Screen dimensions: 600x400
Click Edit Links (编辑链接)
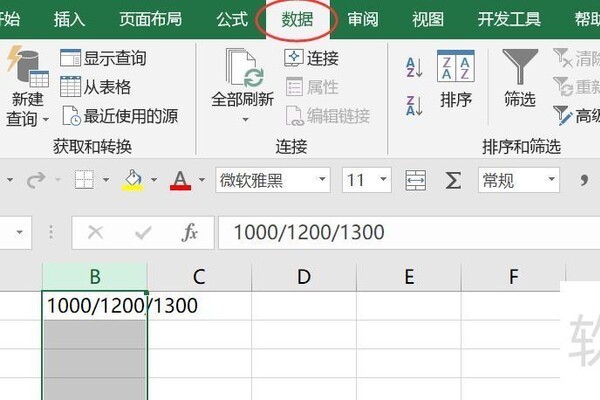328,116
